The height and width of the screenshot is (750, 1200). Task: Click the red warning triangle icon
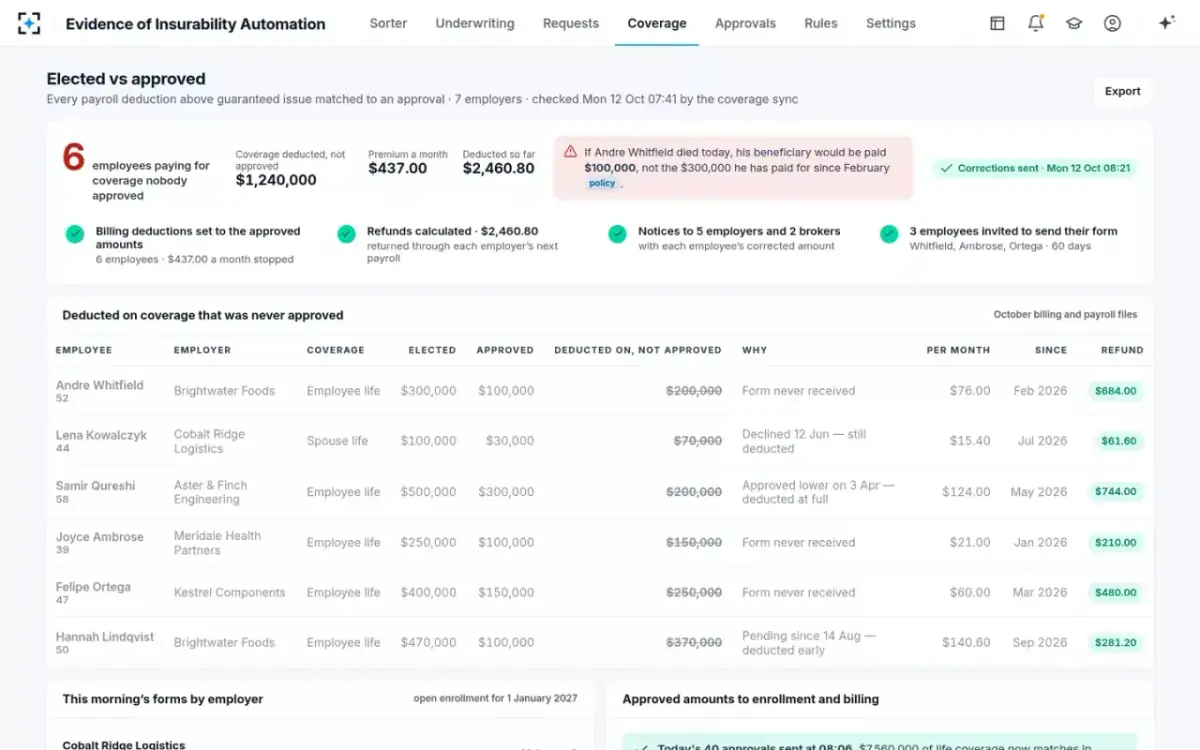click(x=570, y=152)
